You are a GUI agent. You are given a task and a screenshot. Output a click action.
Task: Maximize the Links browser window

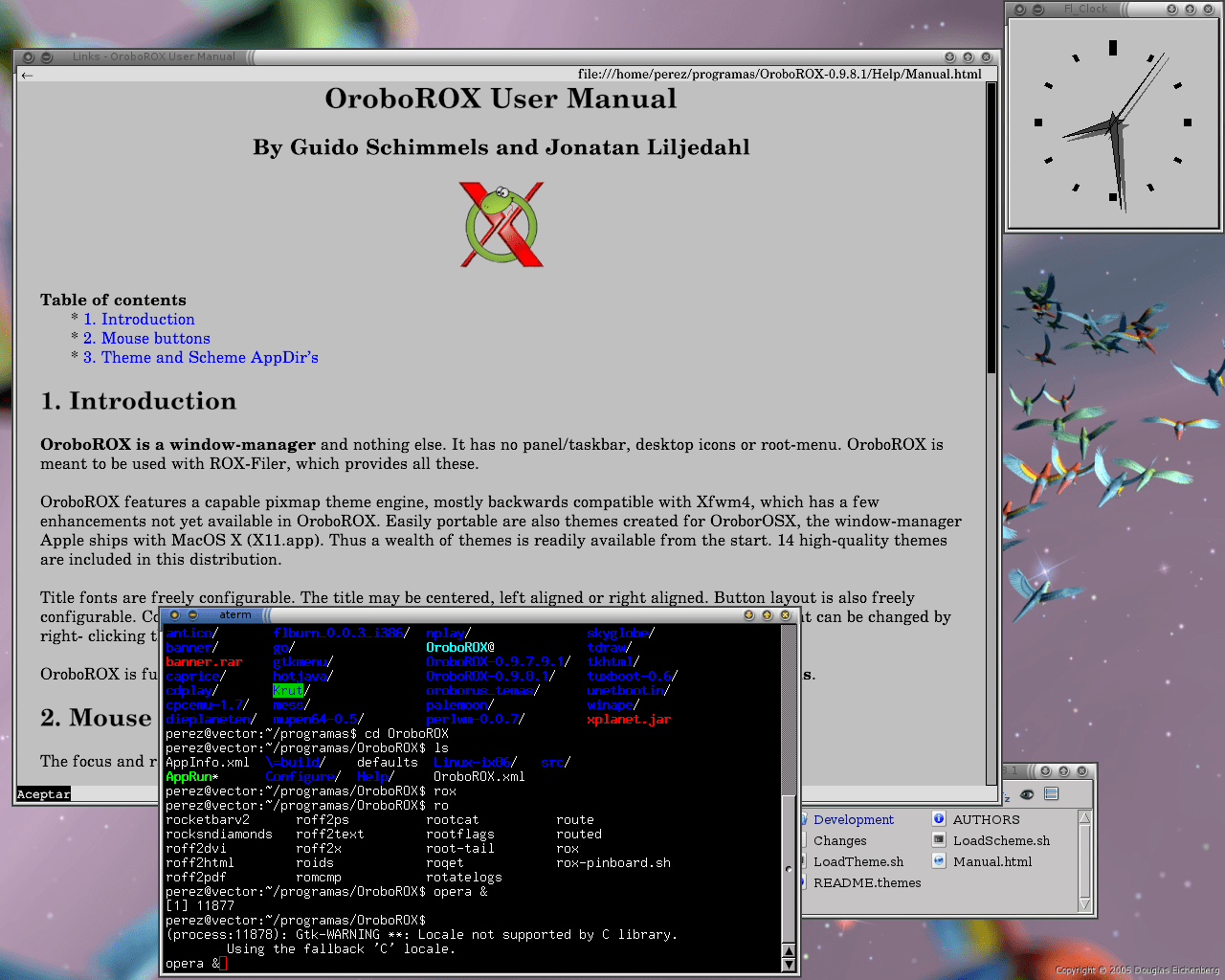[x=968, y=57]
